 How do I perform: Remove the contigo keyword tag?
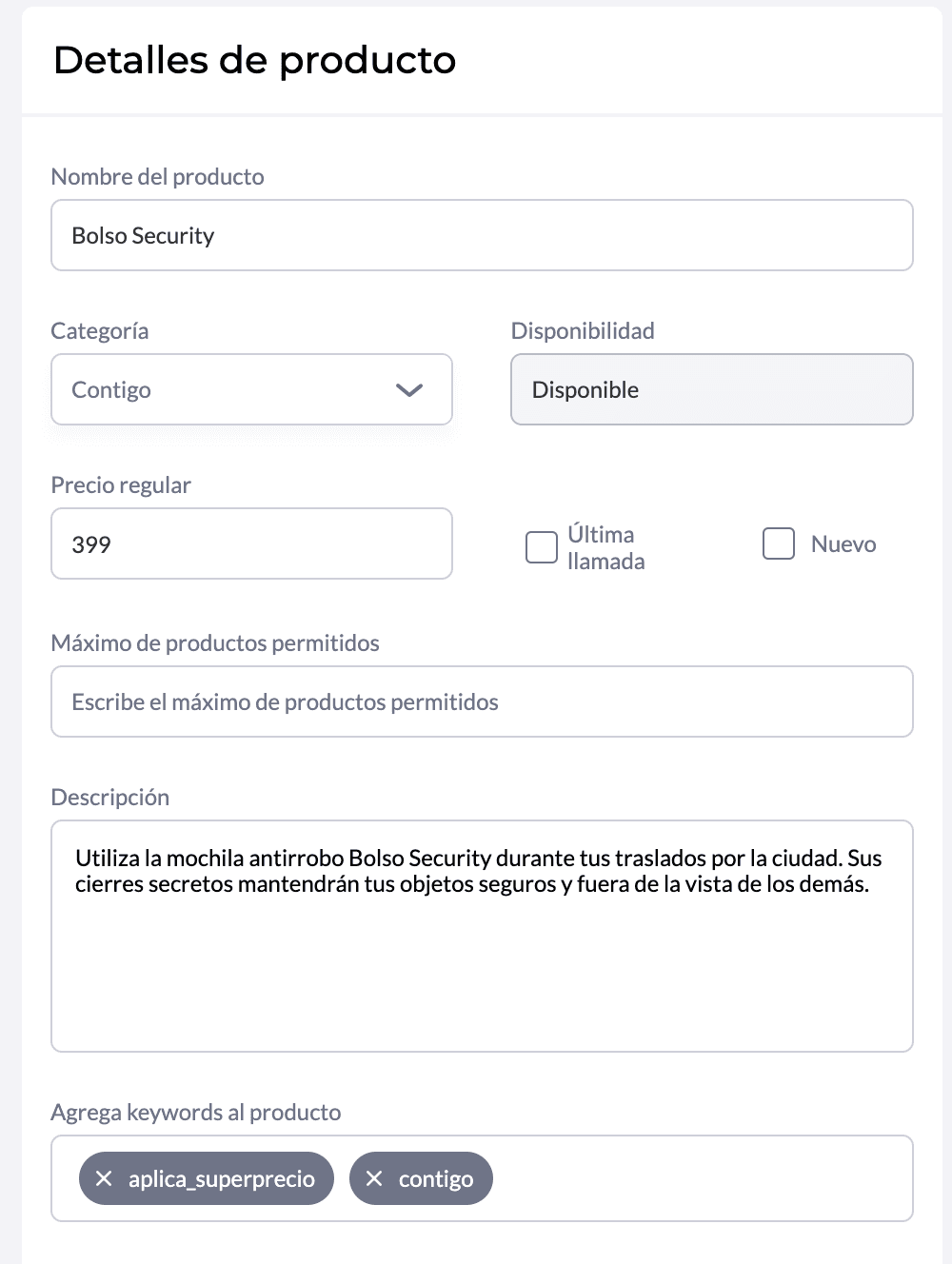tap(374, 1178)
